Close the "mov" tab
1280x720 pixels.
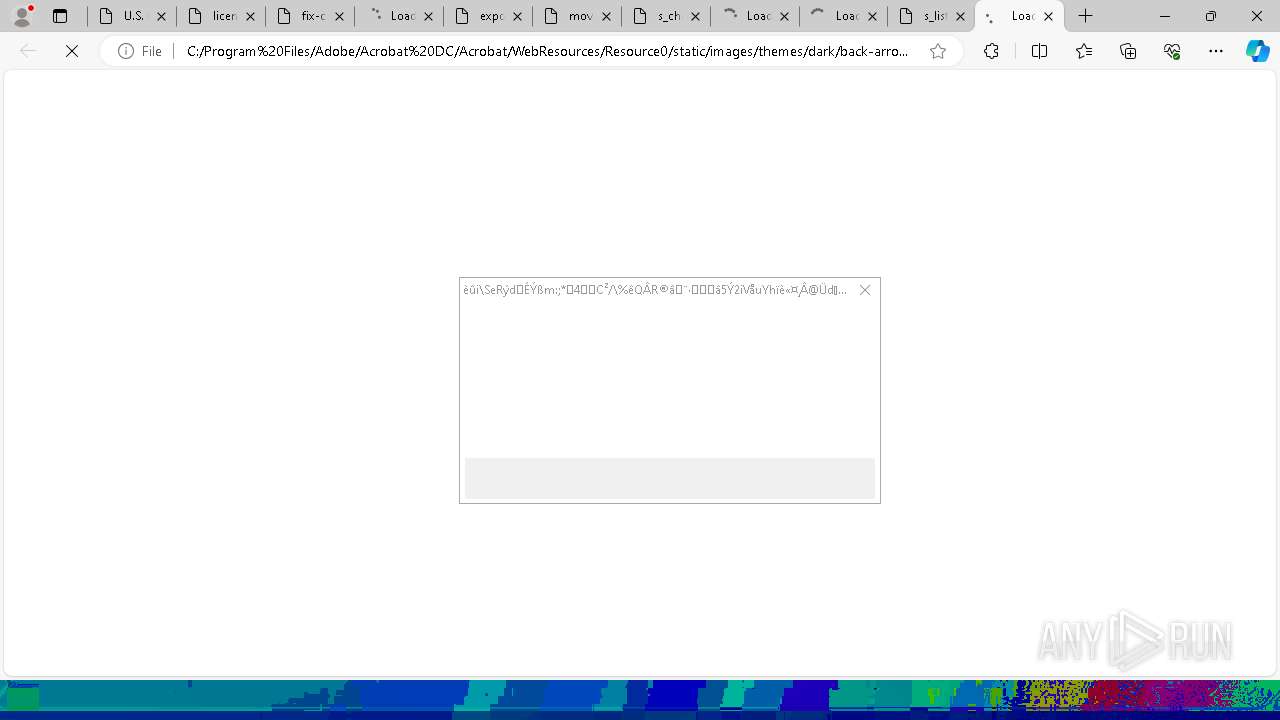coord(607,16)
